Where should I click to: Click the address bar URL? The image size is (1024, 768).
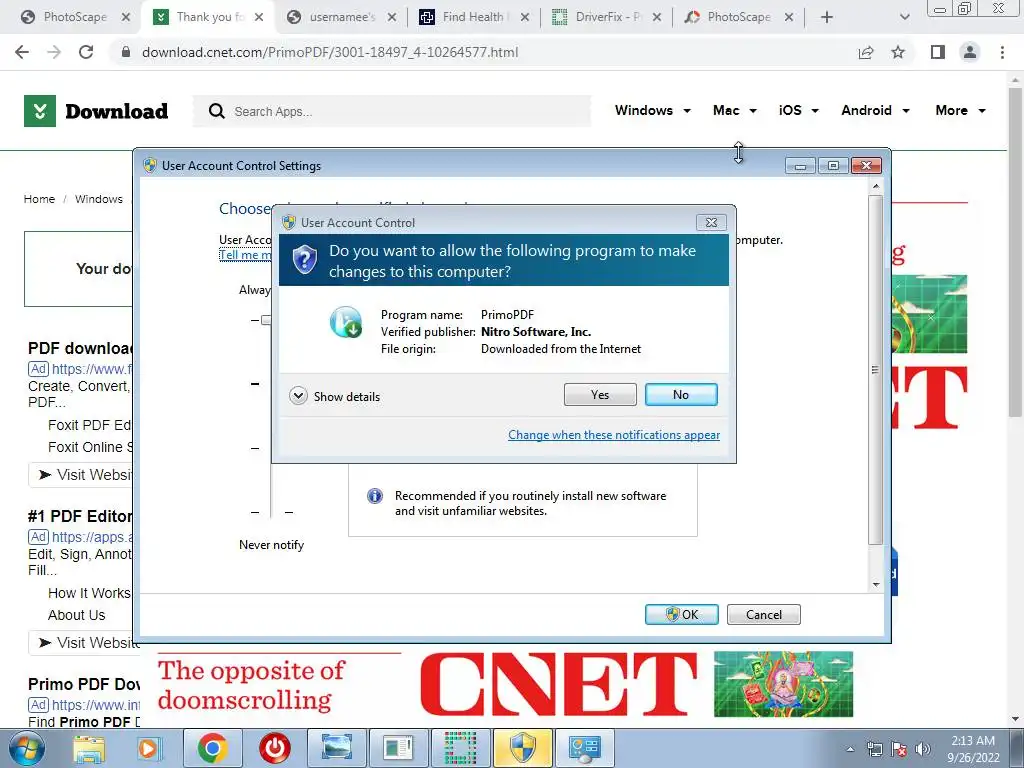tap(330, 52)
